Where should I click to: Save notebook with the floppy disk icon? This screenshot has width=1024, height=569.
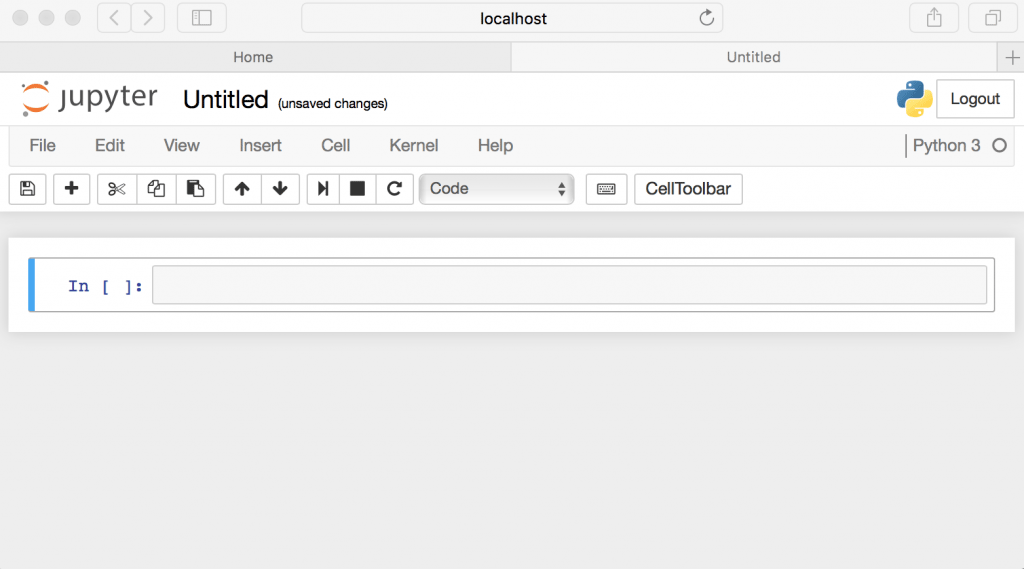point(28,189)
